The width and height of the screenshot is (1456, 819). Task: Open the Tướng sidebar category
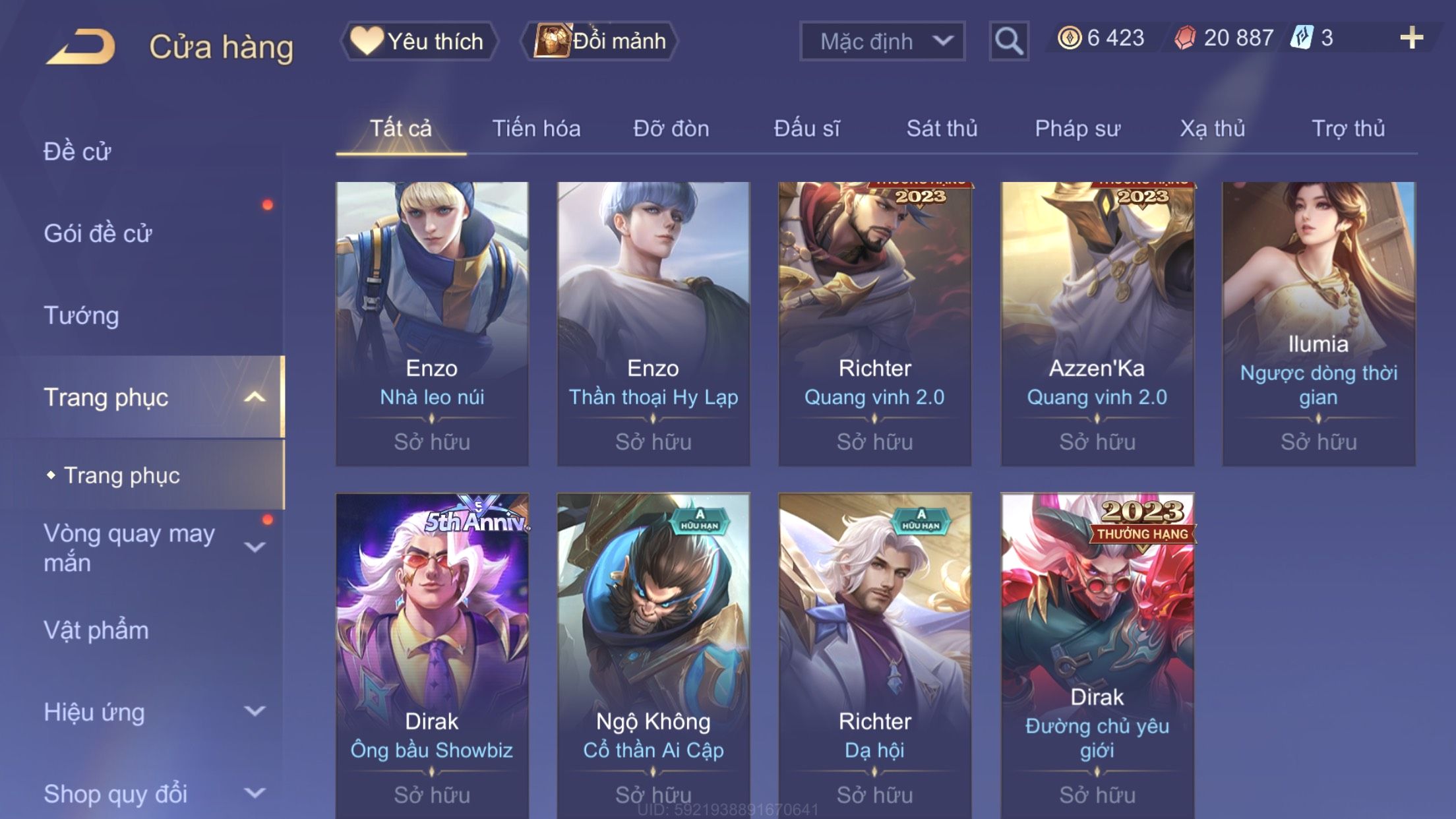click(x=81, y=316)
